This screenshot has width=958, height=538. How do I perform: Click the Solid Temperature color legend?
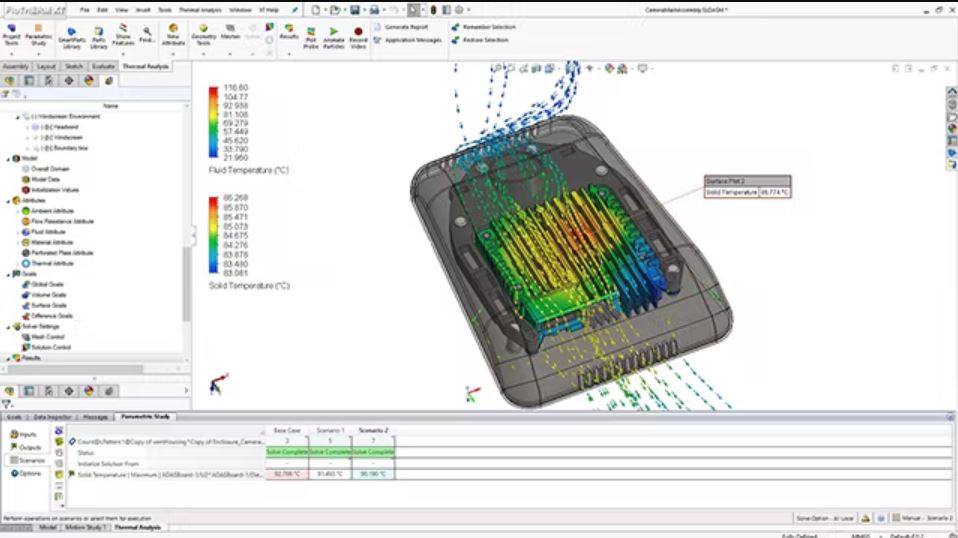tap(213, 234)
